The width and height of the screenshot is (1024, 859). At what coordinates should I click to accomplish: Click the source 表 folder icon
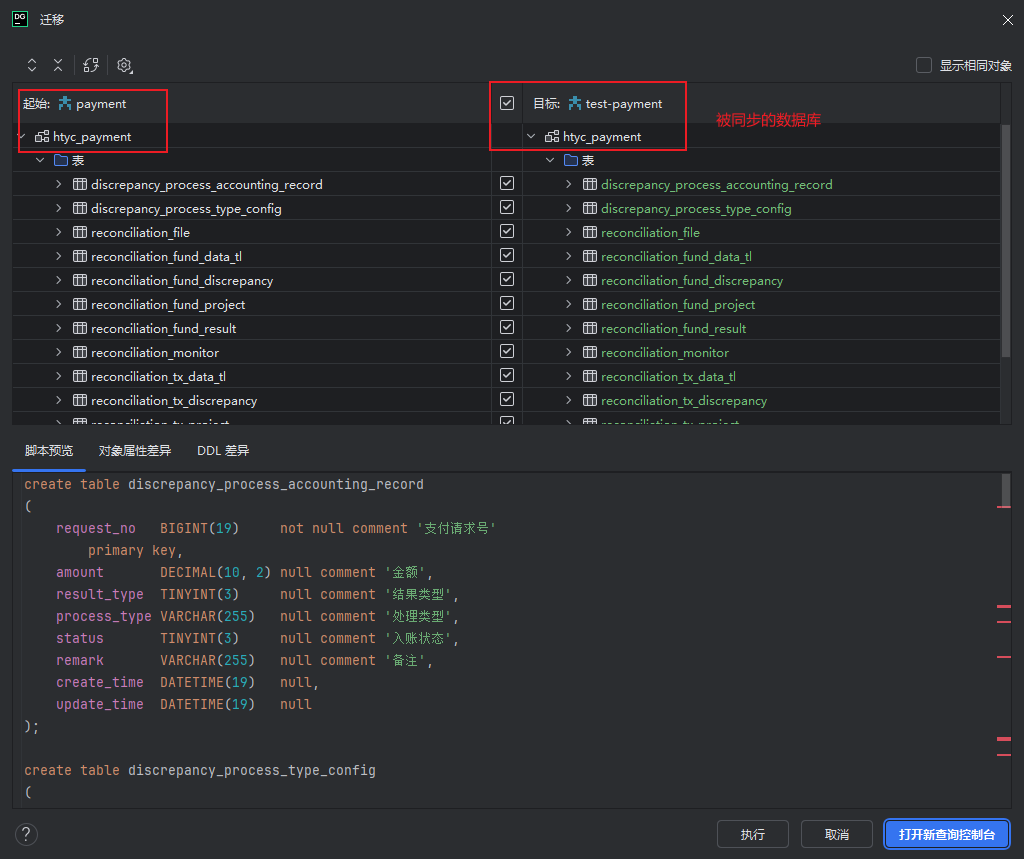[x=61, y=160]
